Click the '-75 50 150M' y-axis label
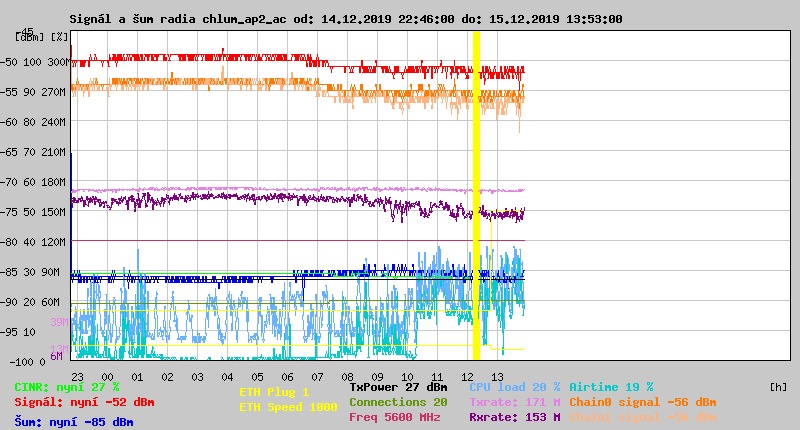The image size is (800, 430). click(34, 212)
